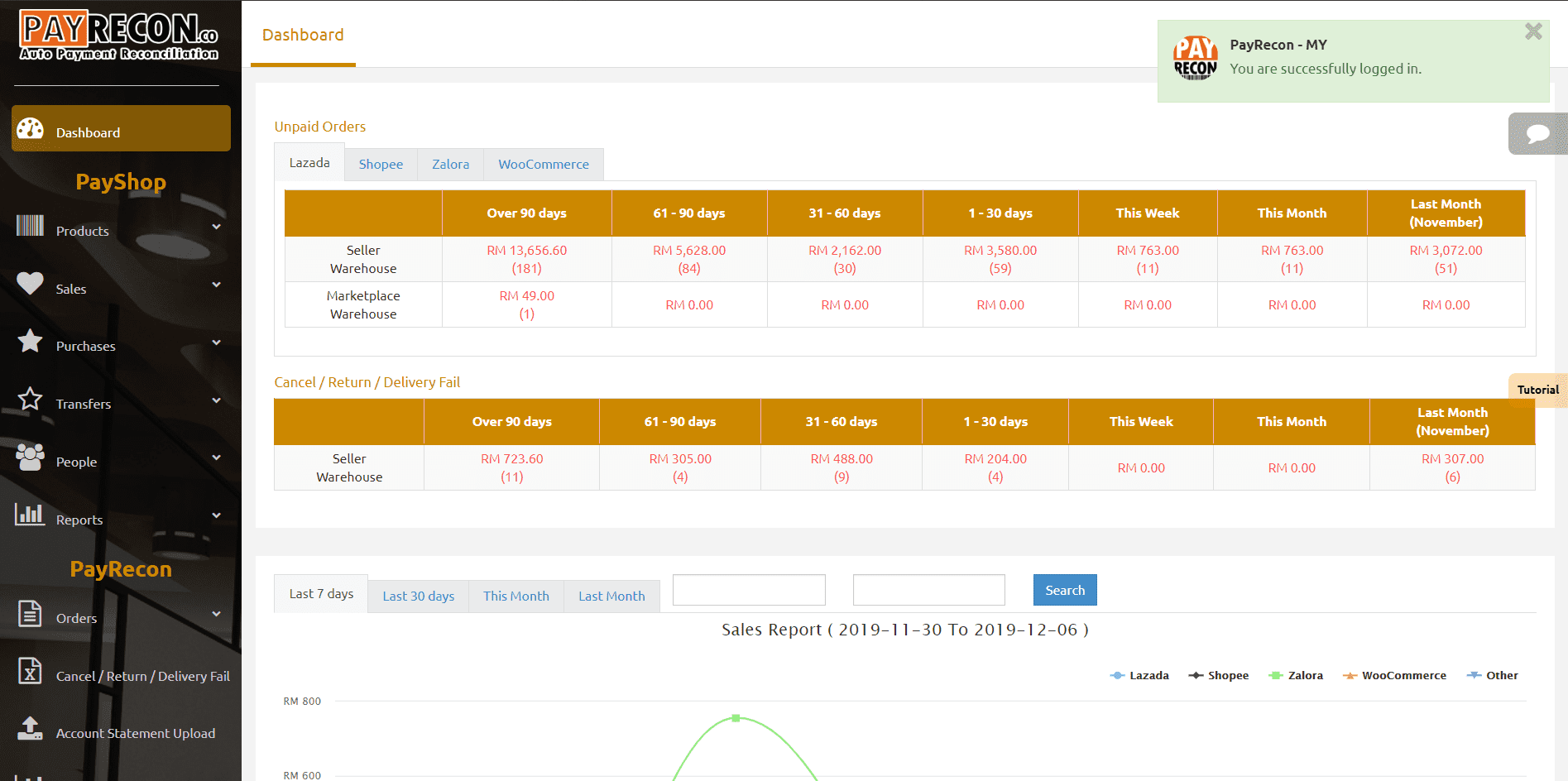
Task: Click the end date input field
Action: [x=929, y=590]
